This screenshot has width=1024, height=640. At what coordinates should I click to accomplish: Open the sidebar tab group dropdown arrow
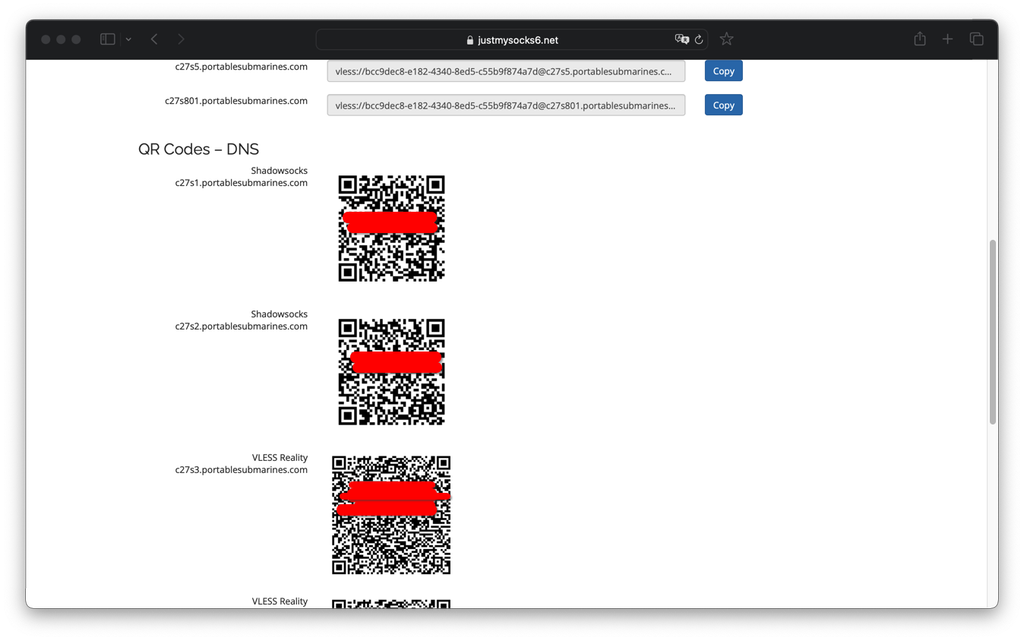(x=129, y=39)
